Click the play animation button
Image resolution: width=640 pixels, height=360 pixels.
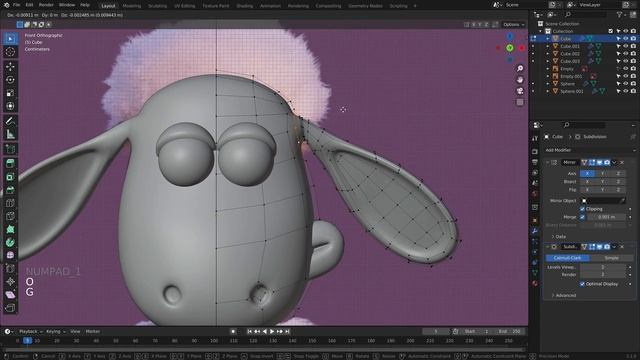(272, 331)
